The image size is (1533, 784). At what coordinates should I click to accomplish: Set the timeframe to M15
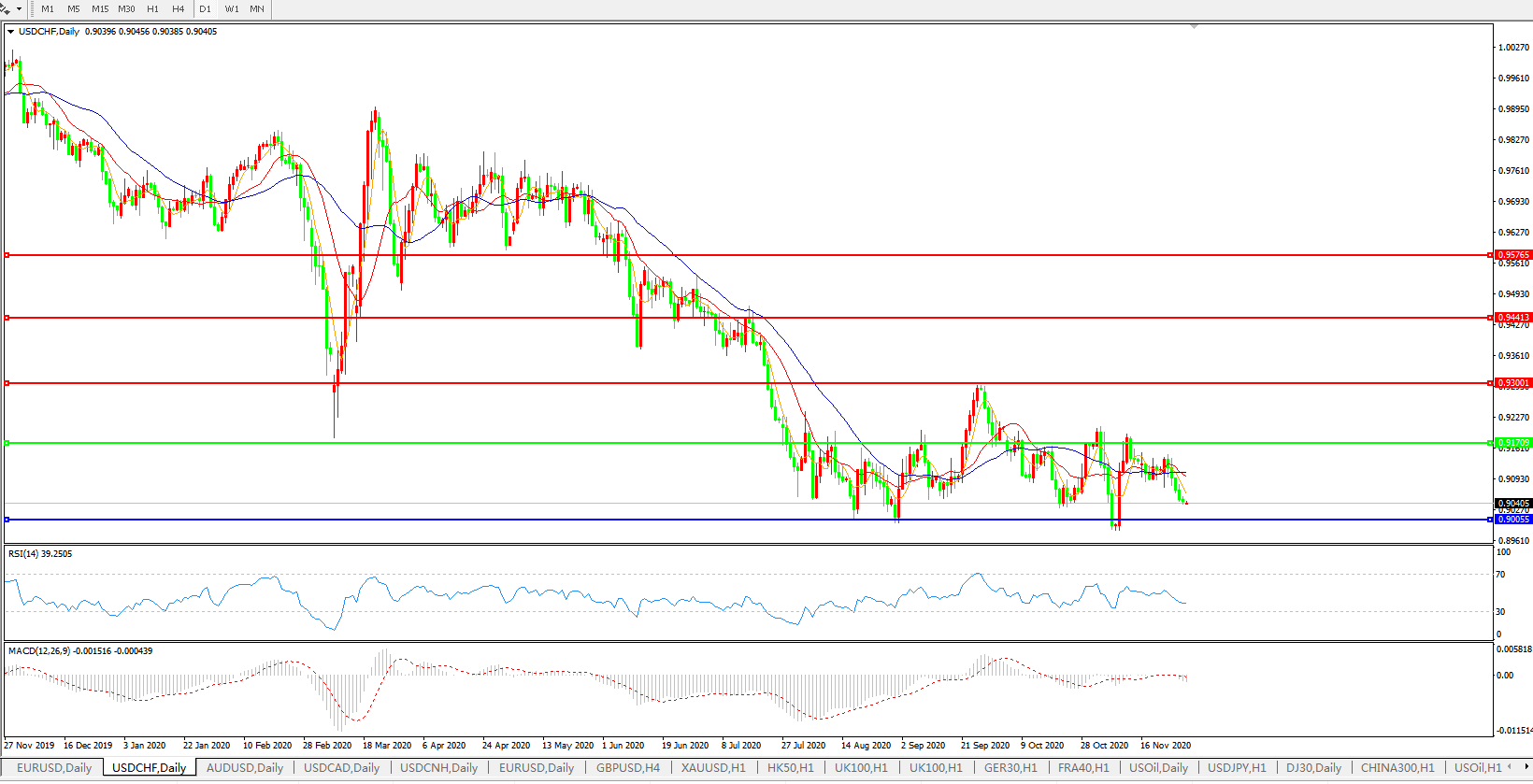pyautogui.click(x=100, y=9)
